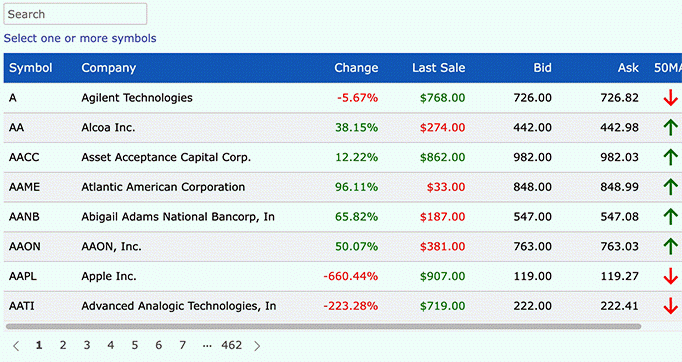
Task: Click the pagination ellipsis to skip pages
Action: (x=207, y=345)
